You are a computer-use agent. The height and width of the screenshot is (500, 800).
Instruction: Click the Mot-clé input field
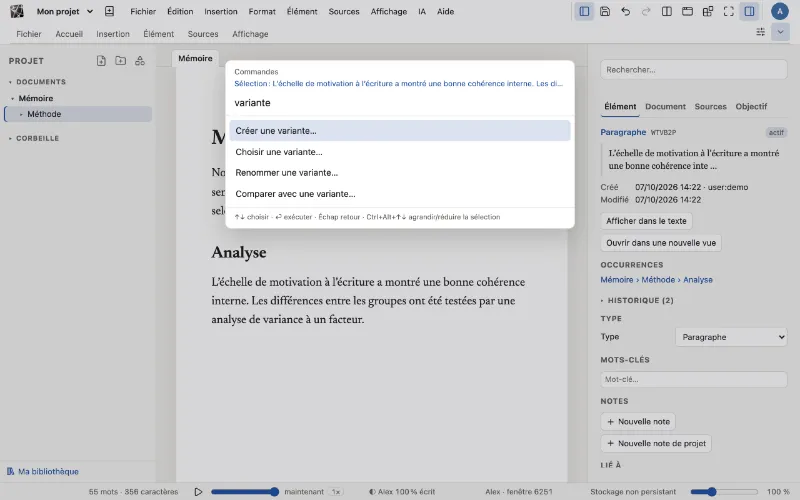click(693, 379)
